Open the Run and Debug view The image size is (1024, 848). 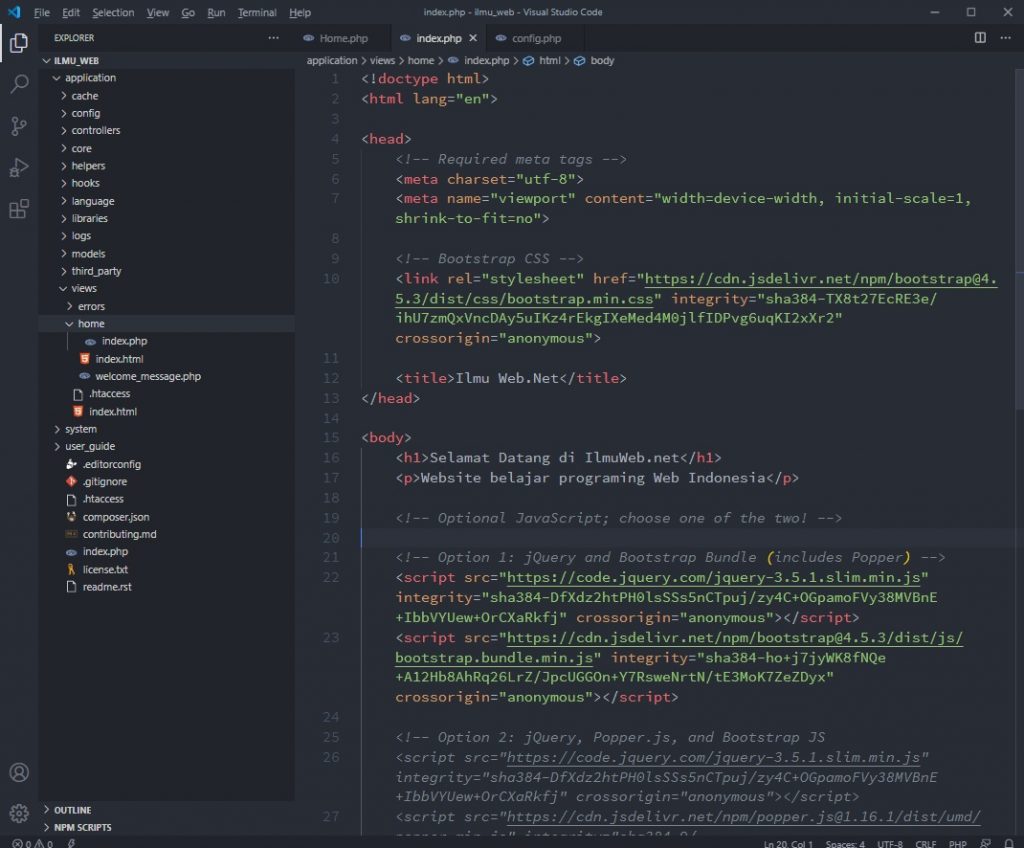click(19, 167)
